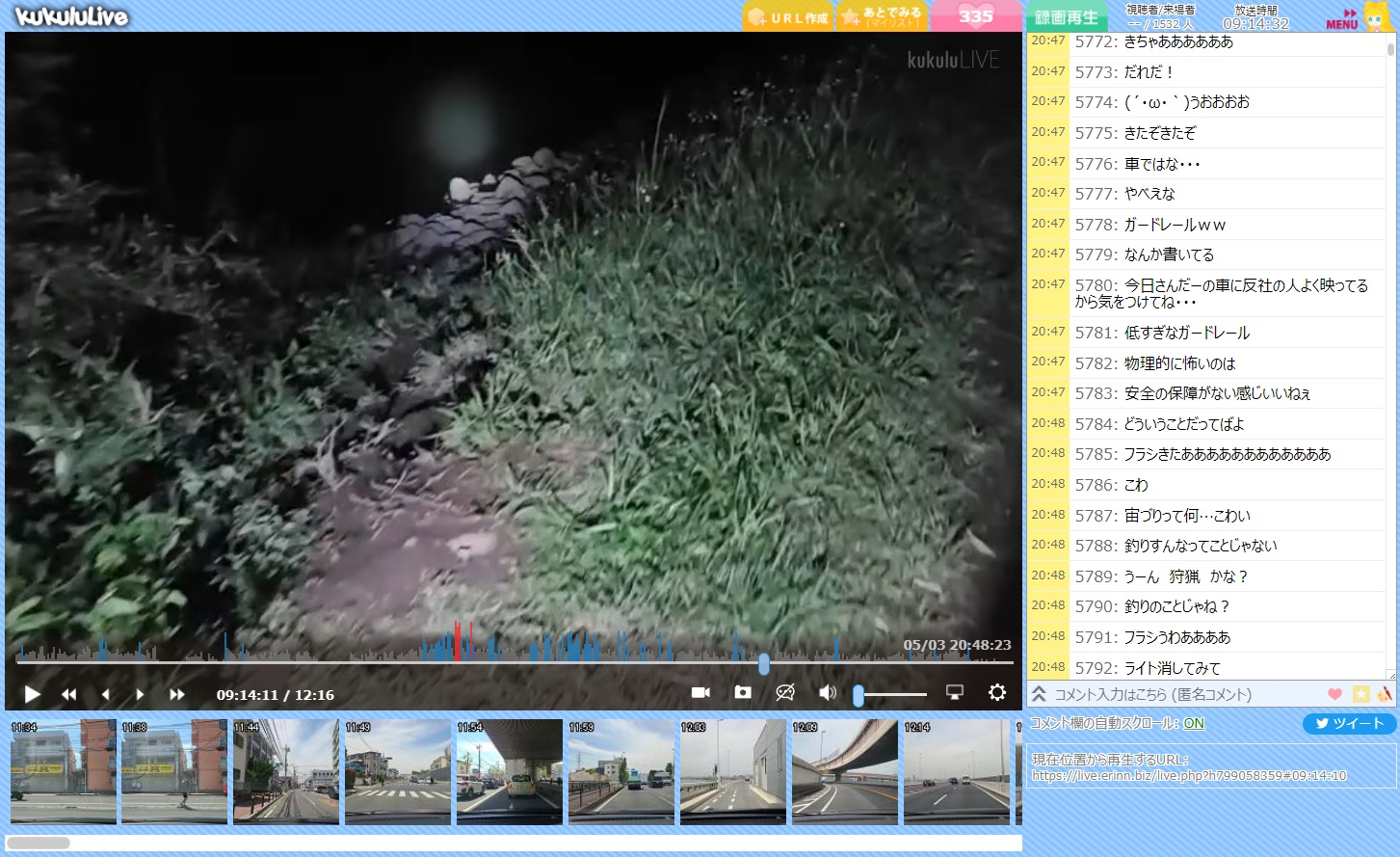Select the 11:54 thumbnail in the strip
Image resolution: width=1400 pixels, height=857 pixels.
pos(509,771)
